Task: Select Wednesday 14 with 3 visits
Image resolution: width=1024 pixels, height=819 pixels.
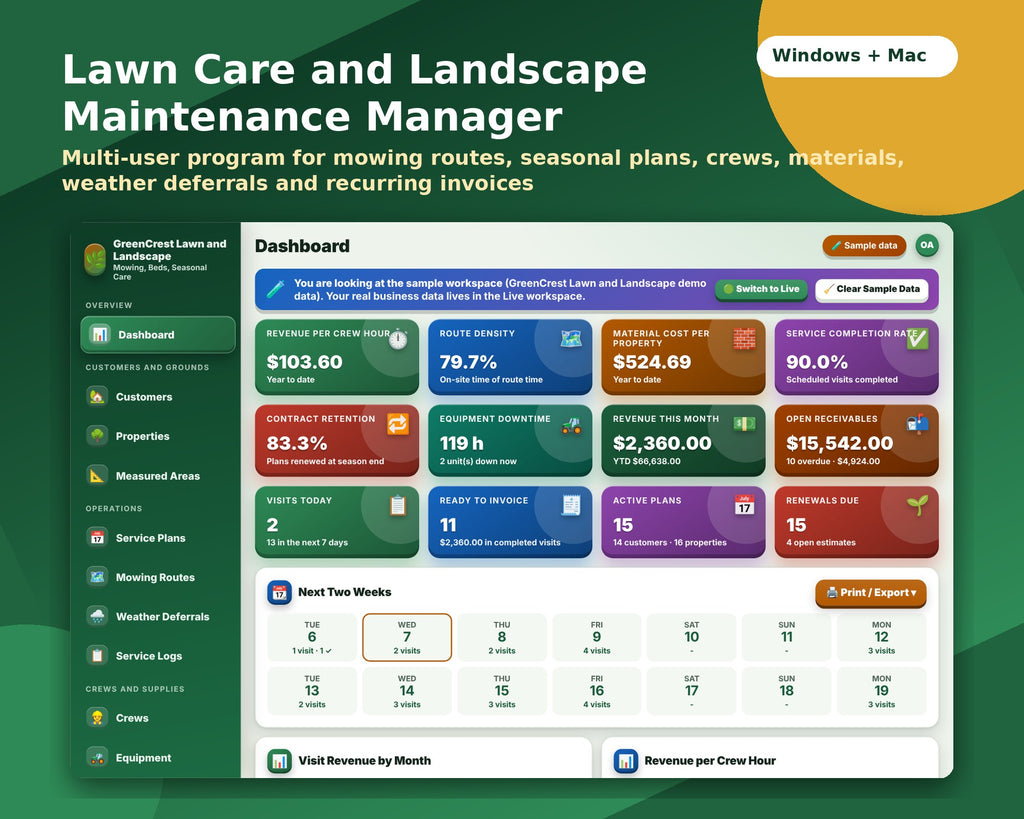Action: [x=407, y=691]
